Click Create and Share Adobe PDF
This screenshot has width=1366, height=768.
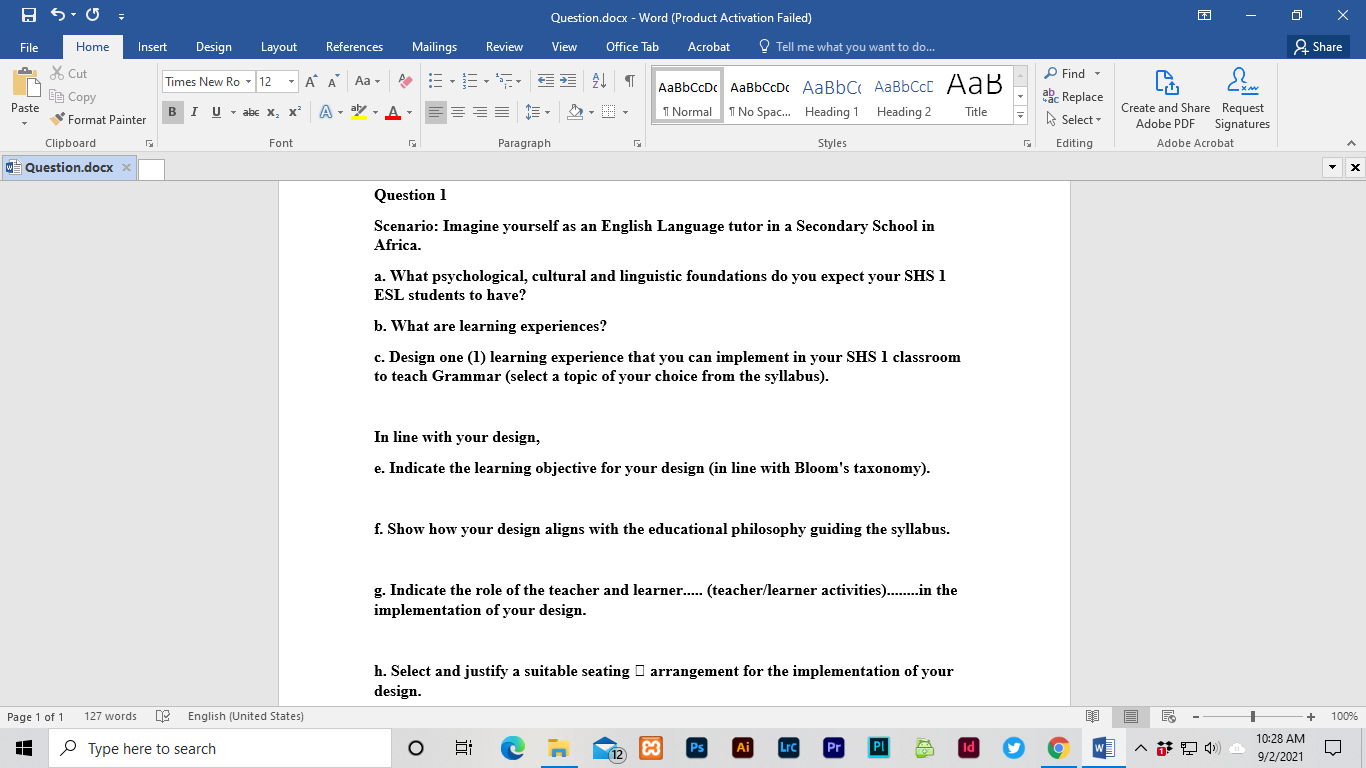pyautogui.click(x=1165, y=99)
